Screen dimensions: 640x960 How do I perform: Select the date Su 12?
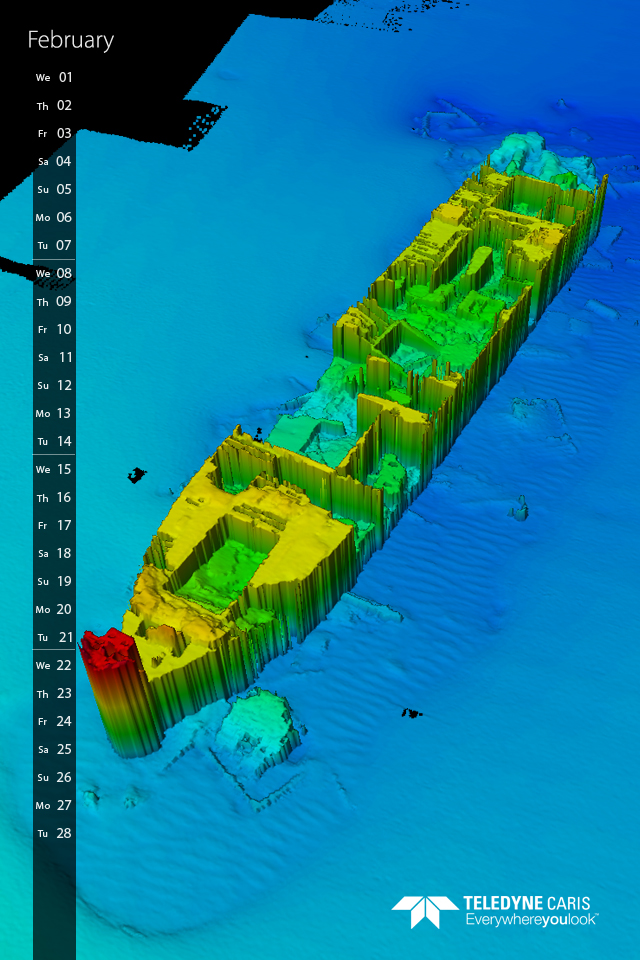coord(54,385)
